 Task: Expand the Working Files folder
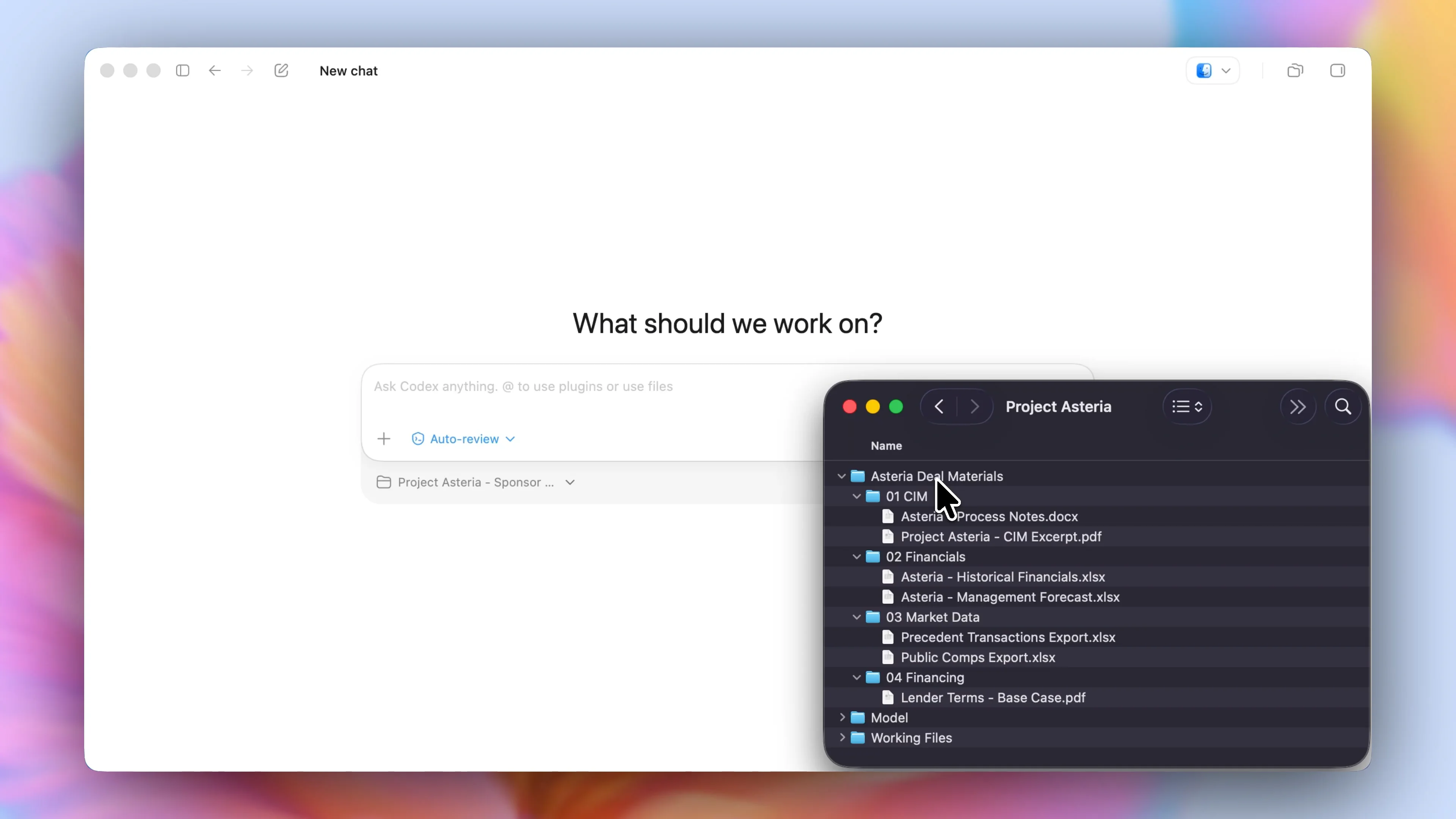point(842,737)
